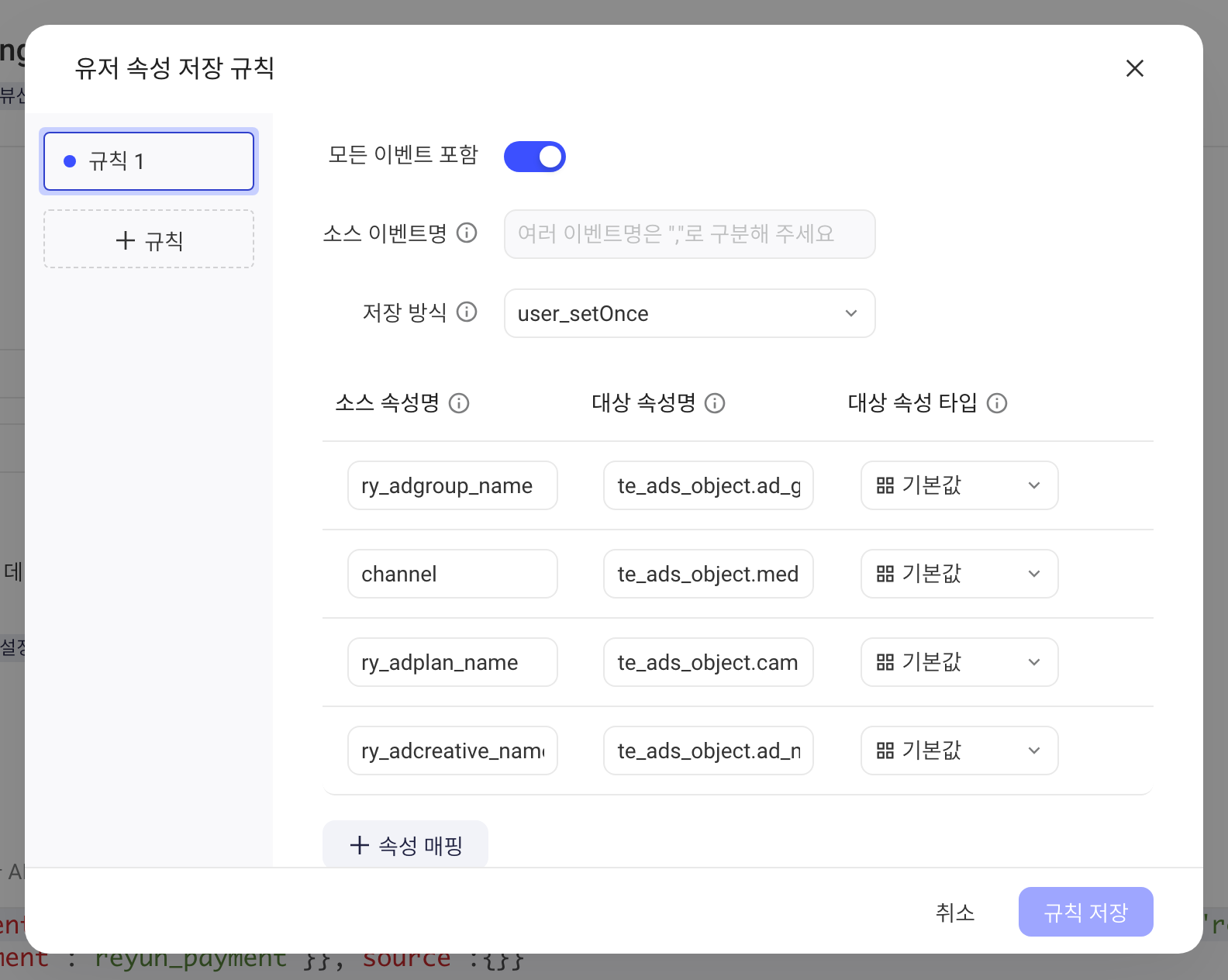Click the channel source property field

pyautogui.click(x=453, y=574)
